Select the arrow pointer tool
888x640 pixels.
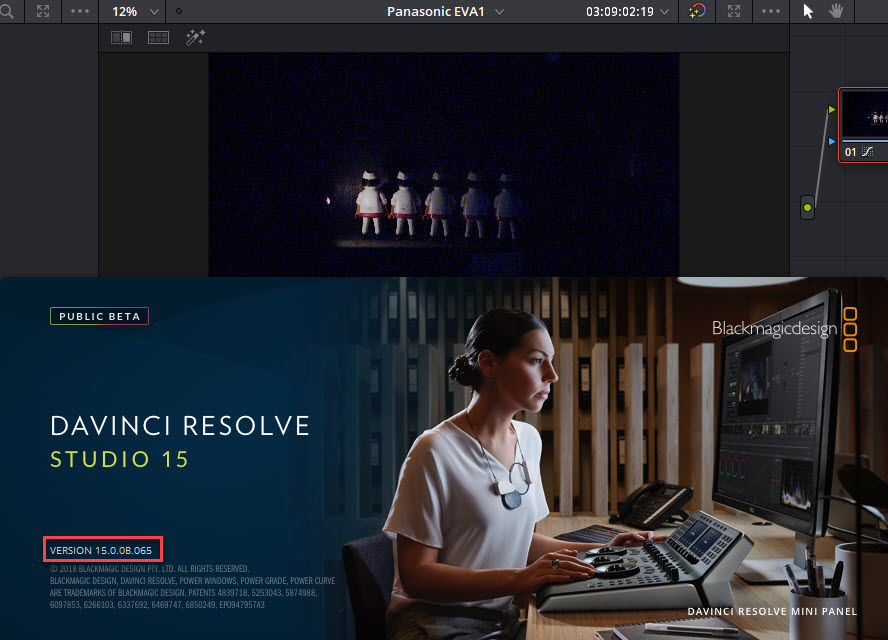[x=809, y=11]
